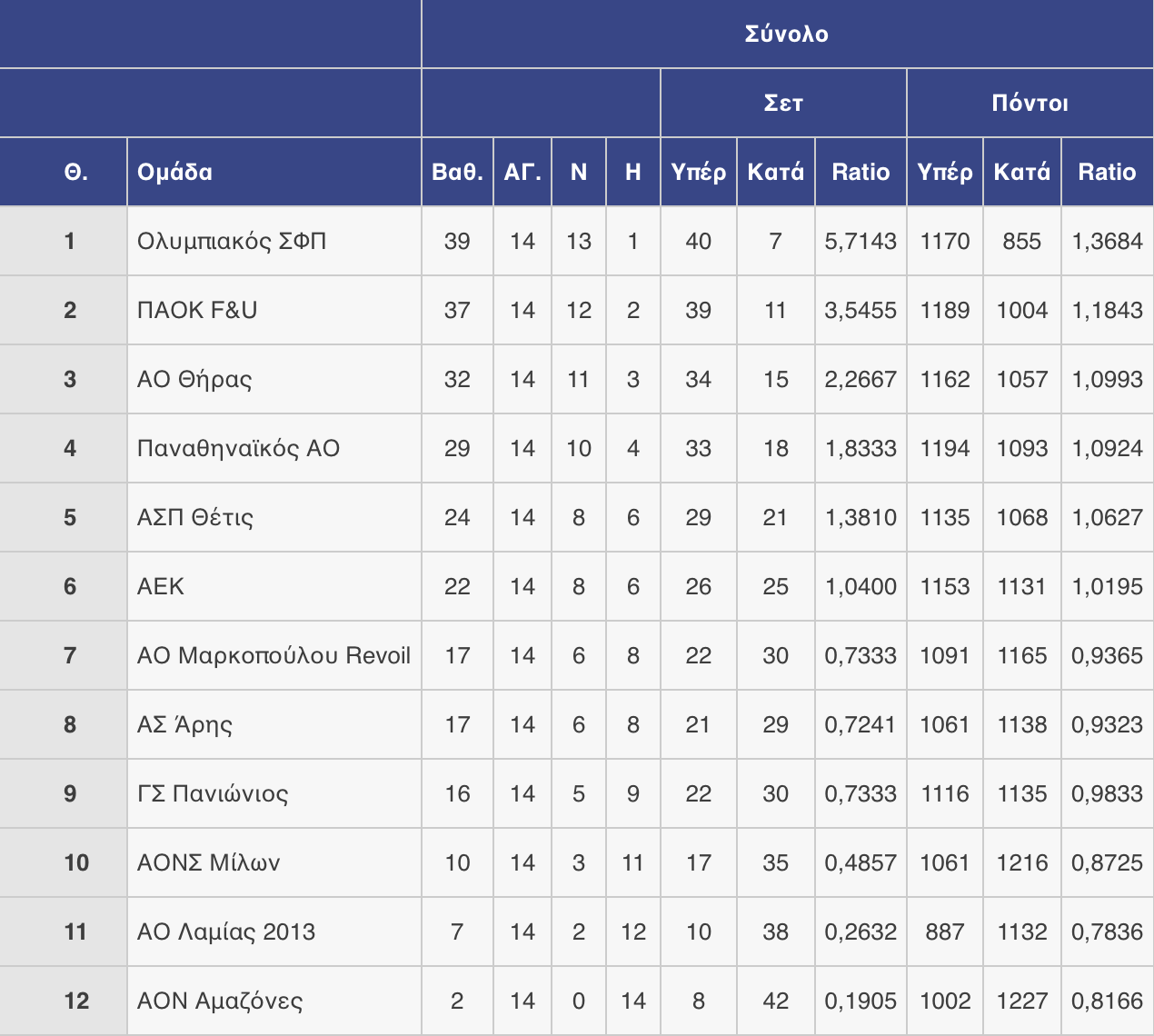
Task: Click set ratio 0,1905
Action: (x=861, y=1001)
